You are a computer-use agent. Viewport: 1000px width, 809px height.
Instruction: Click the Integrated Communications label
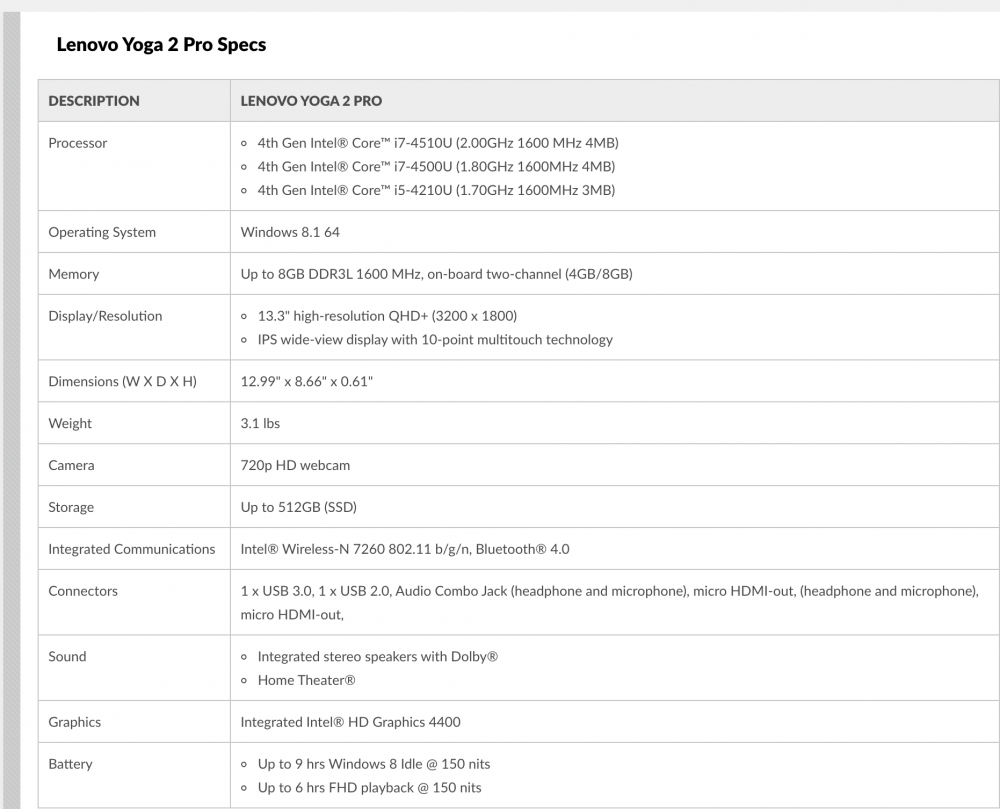pos(132,550)
